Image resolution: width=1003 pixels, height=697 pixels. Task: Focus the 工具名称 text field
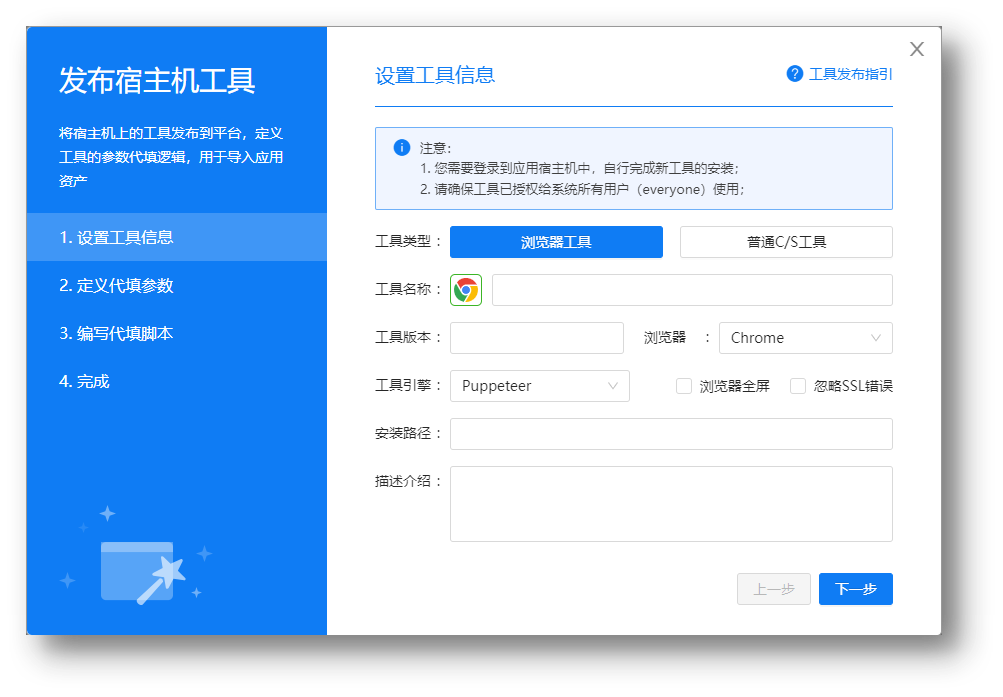point(691,290)
